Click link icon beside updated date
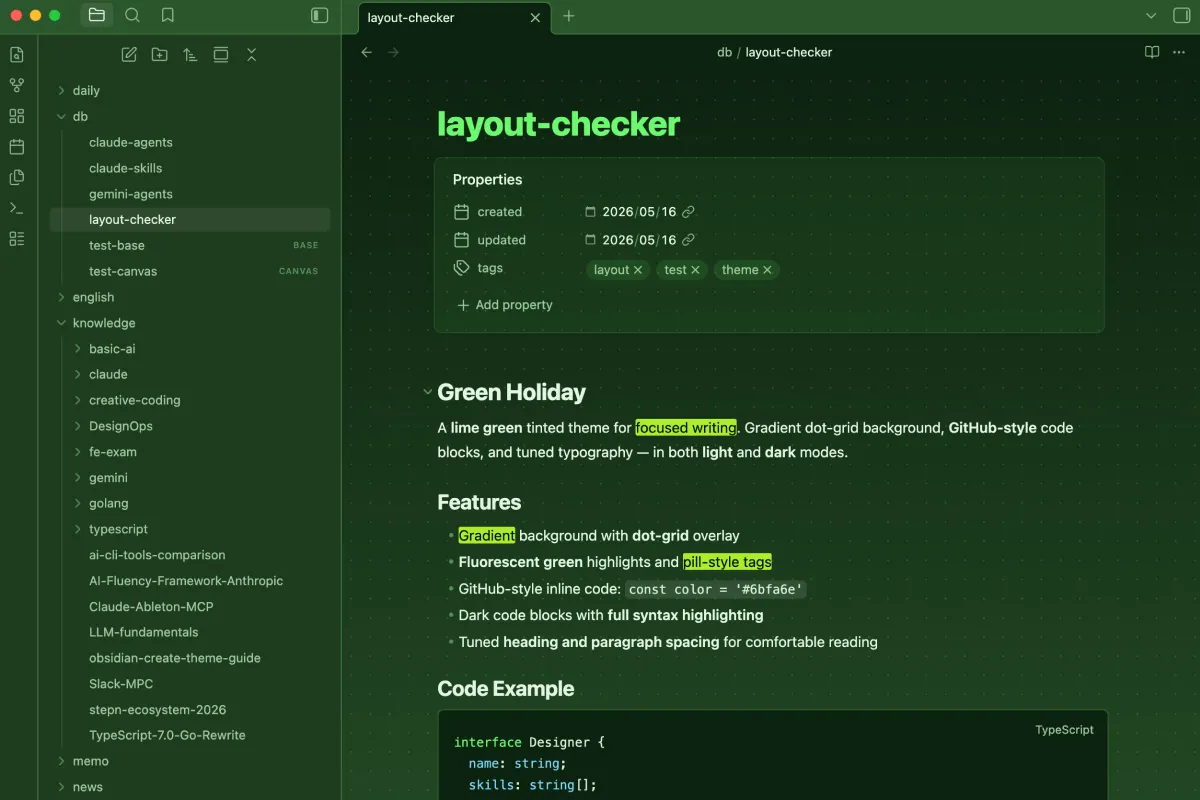Screen dimensions: 1200x800 (688, 240)
